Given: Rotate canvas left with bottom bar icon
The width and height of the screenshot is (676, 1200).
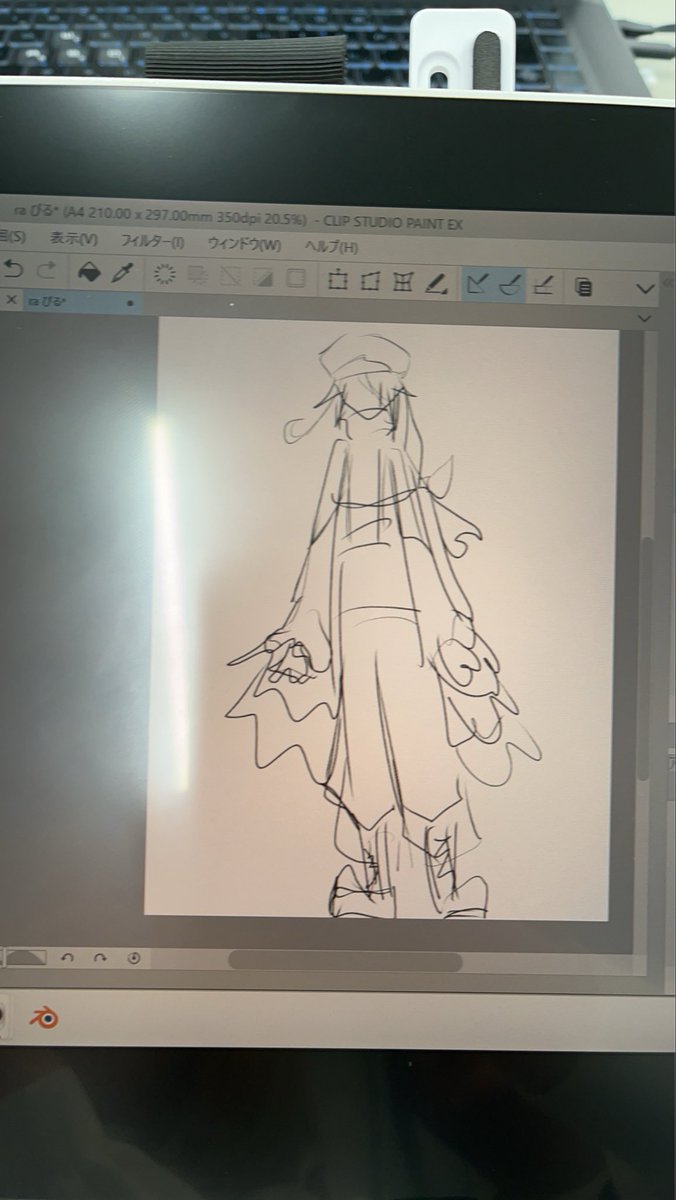Looking at the screenshot, I should pyautogui.click(x=68, y=957).
